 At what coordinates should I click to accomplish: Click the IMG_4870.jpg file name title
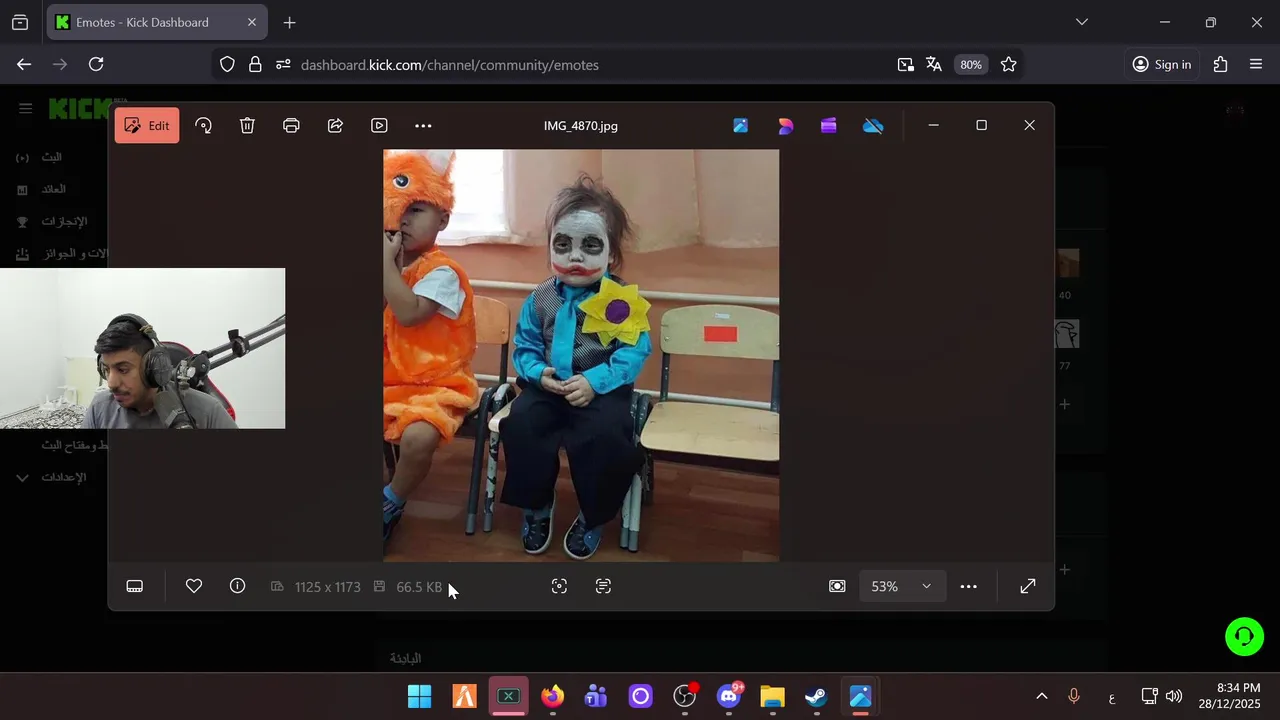(580, 126)
